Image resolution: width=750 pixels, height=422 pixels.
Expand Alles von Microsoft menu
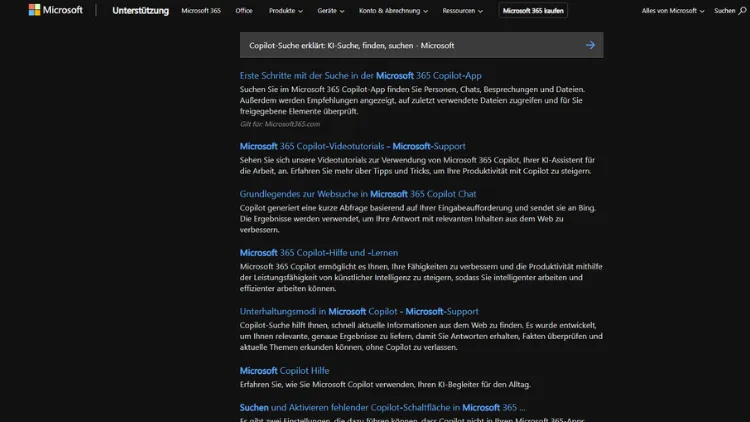[673, 11]
